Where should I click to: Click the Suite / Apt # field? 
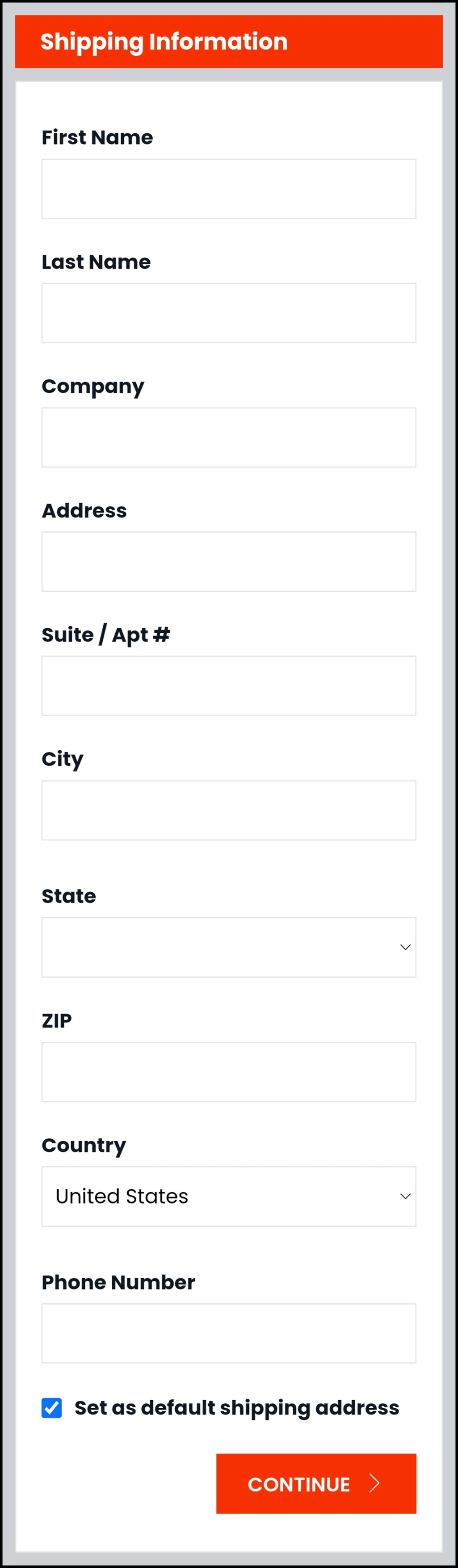[x=229, y=685]
